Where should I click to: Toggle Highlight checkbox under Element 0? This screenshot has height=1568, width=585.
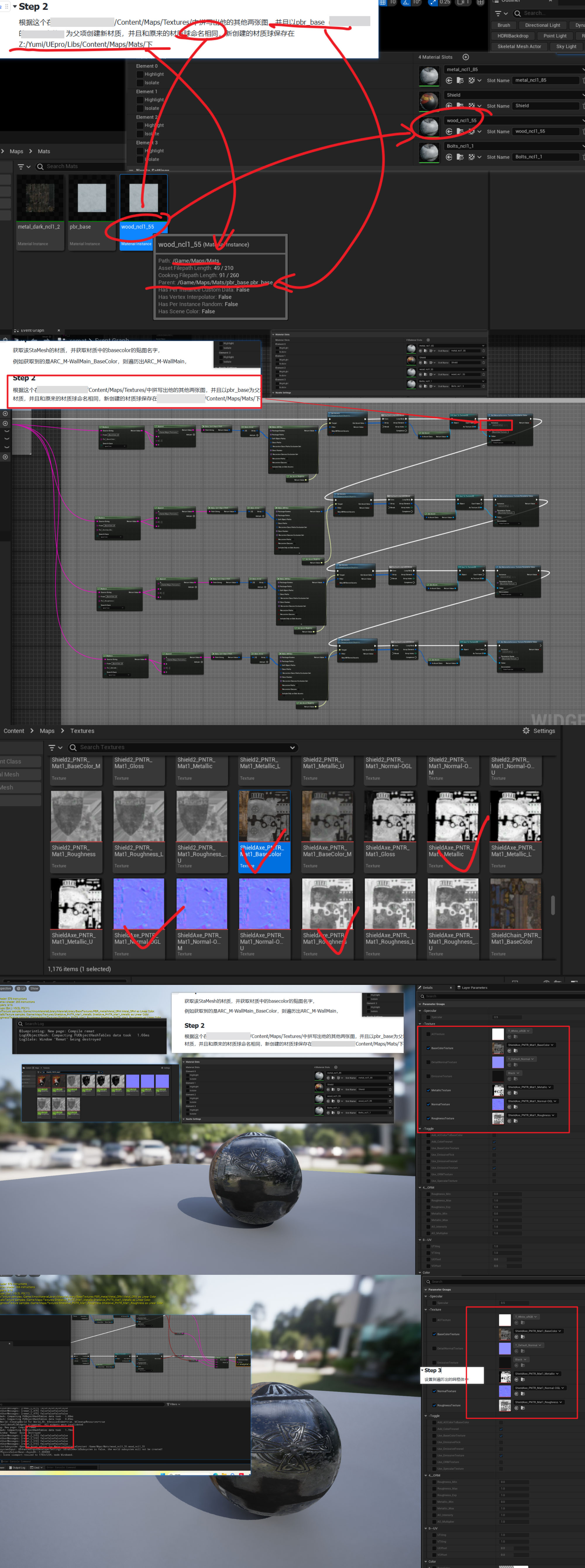point(140,74)
